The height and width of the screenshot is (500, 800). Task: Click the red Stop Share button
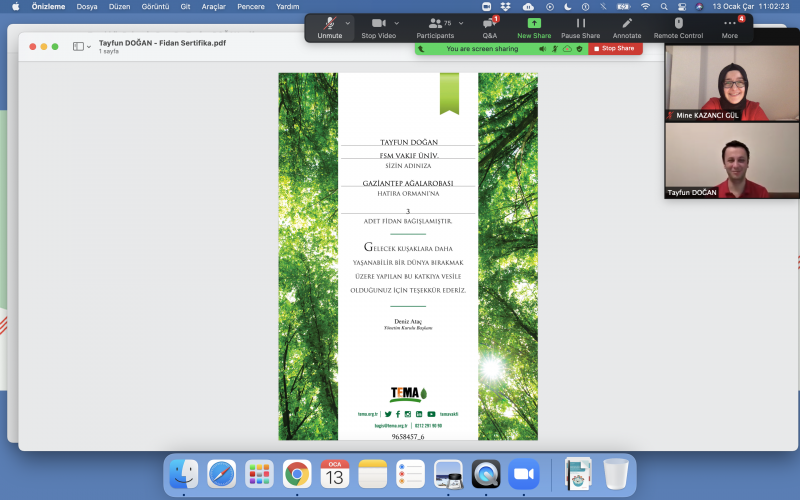click(615, 48)
